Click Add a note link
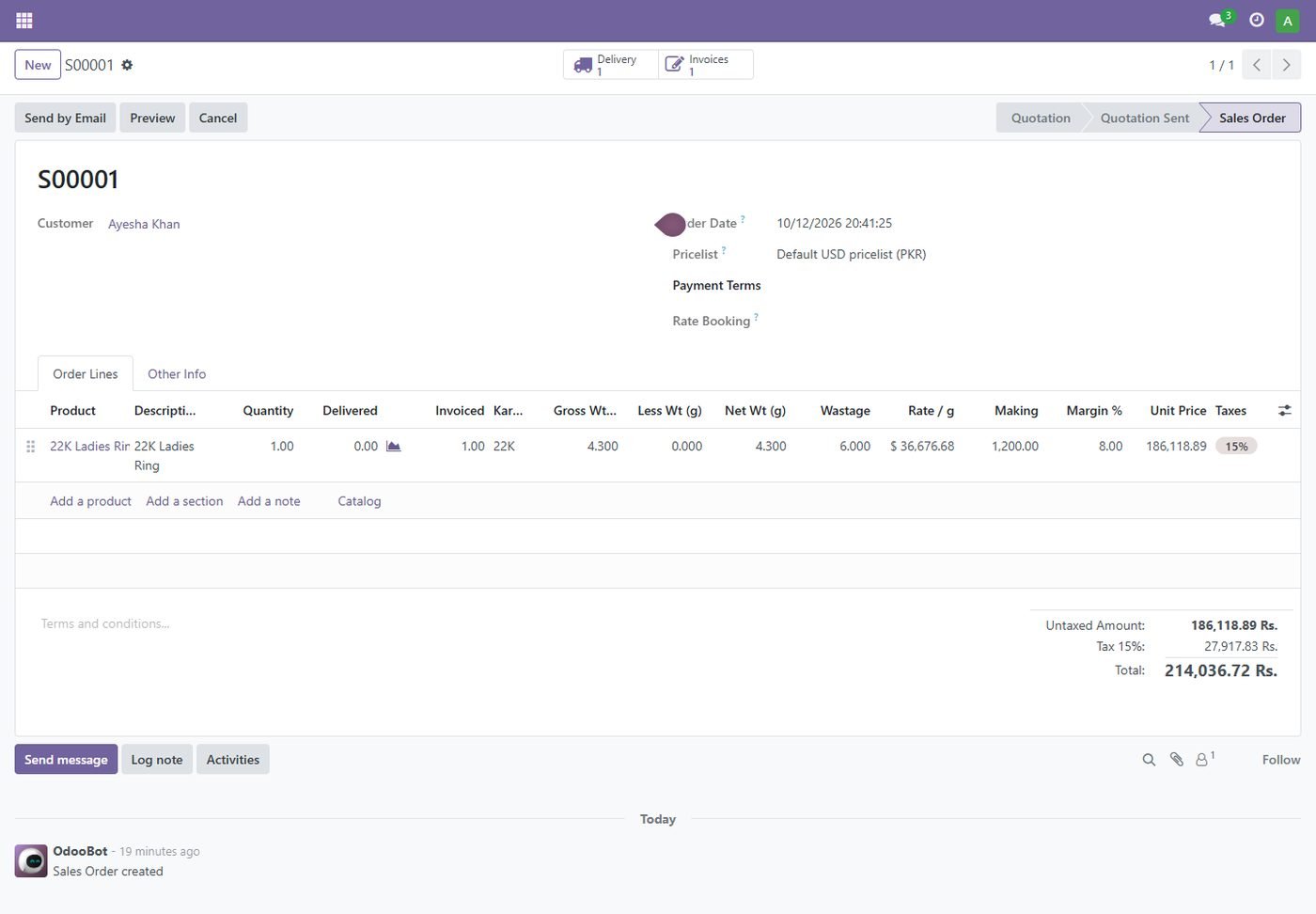Screen dimensions: 1316x914 269,501
